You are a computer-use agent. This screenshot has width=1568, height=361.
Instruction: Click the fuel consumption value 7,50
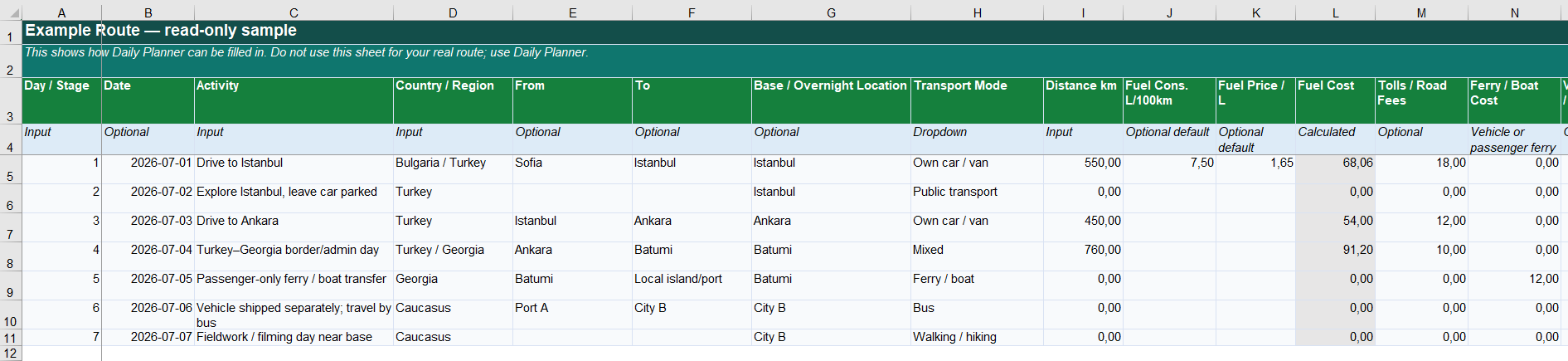(1169, 169)
